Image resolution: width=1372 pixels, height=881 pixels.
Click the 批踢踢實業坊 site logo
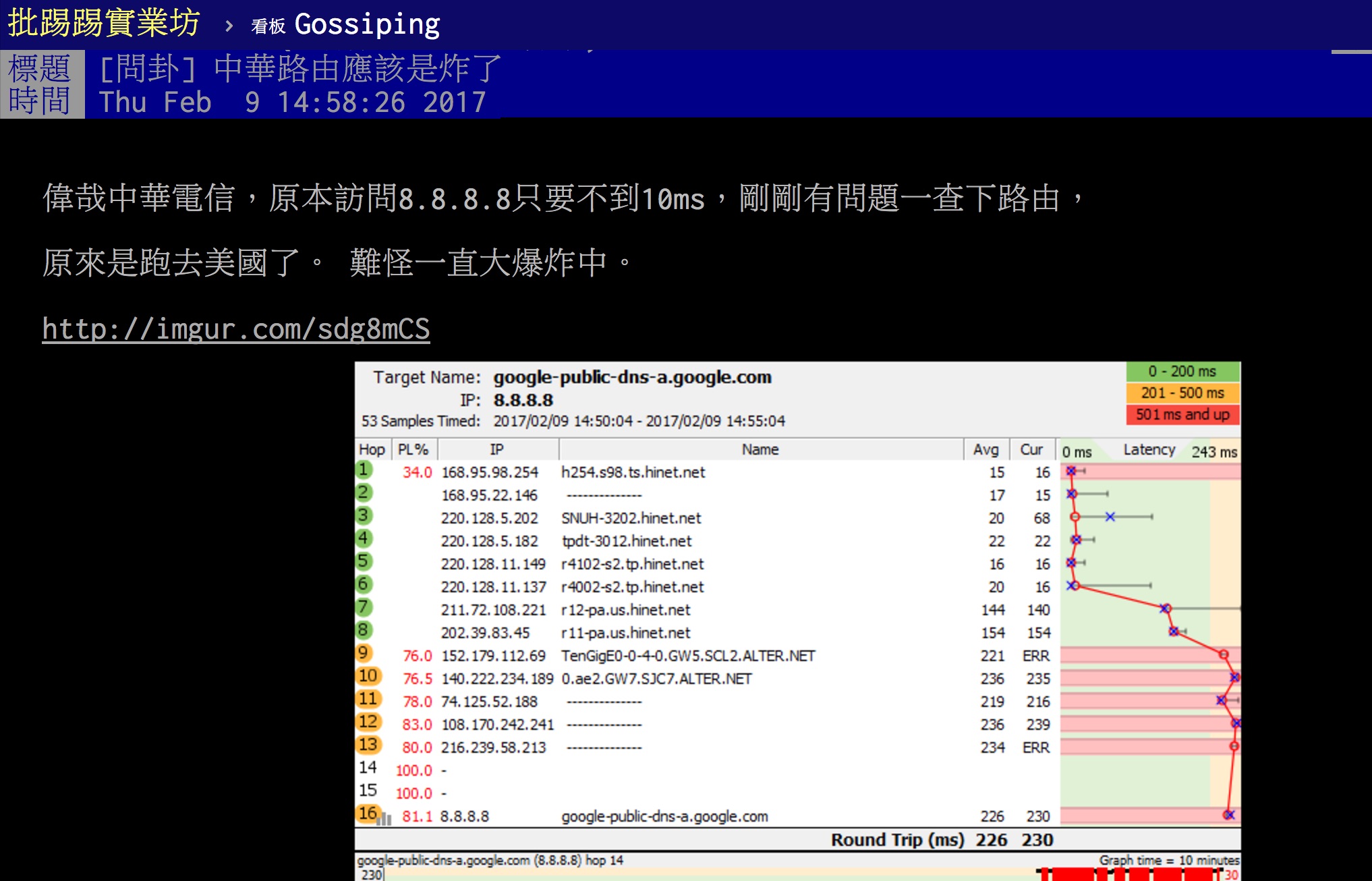tap(104, 24)
